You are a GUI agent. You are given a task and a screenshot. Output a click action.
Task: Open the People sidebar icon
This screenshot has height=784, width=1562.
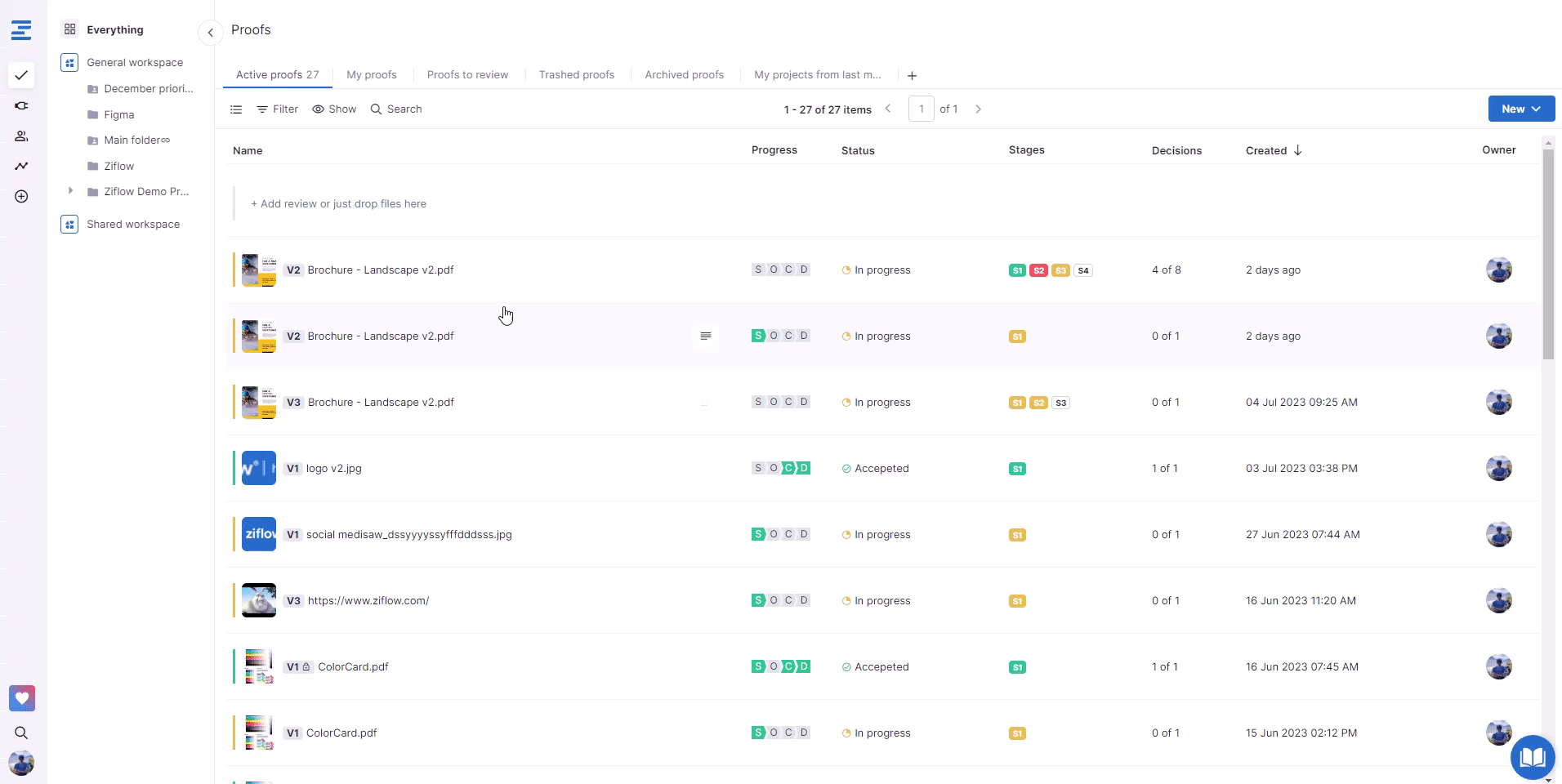click(21, 136)
